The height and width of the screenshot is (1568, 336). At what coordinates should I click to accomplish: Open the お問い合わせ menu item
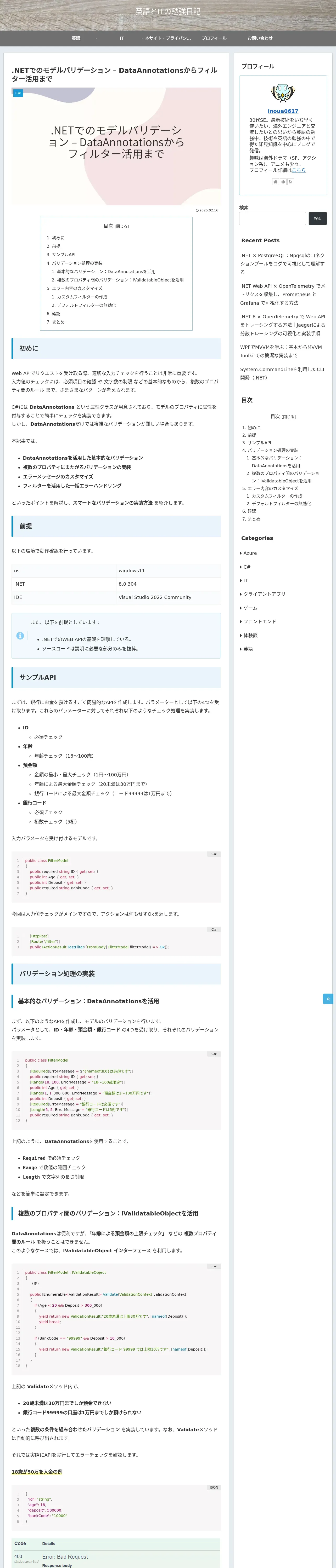[260, 38]
